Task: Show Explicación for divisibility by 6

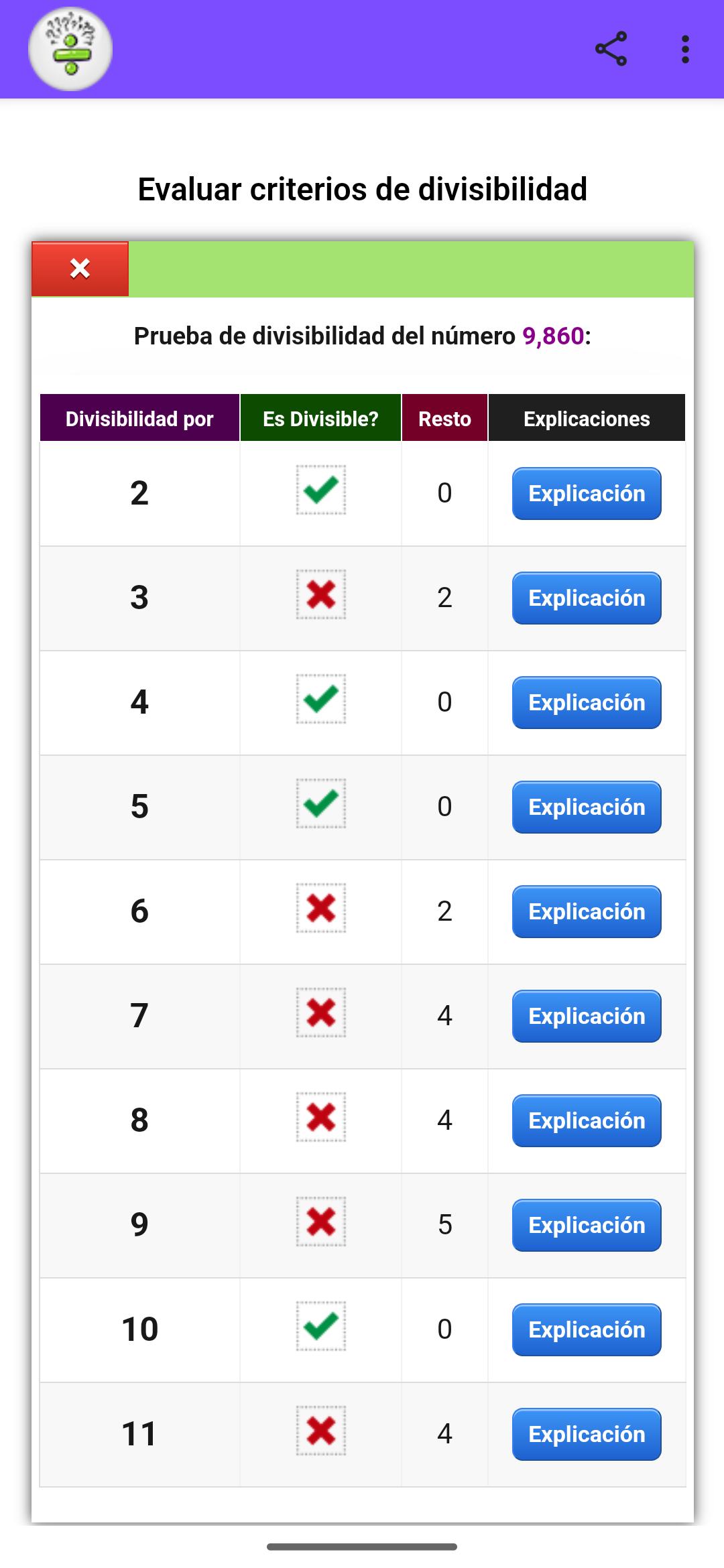Action: pyautogui.click(x=587, y=912)
